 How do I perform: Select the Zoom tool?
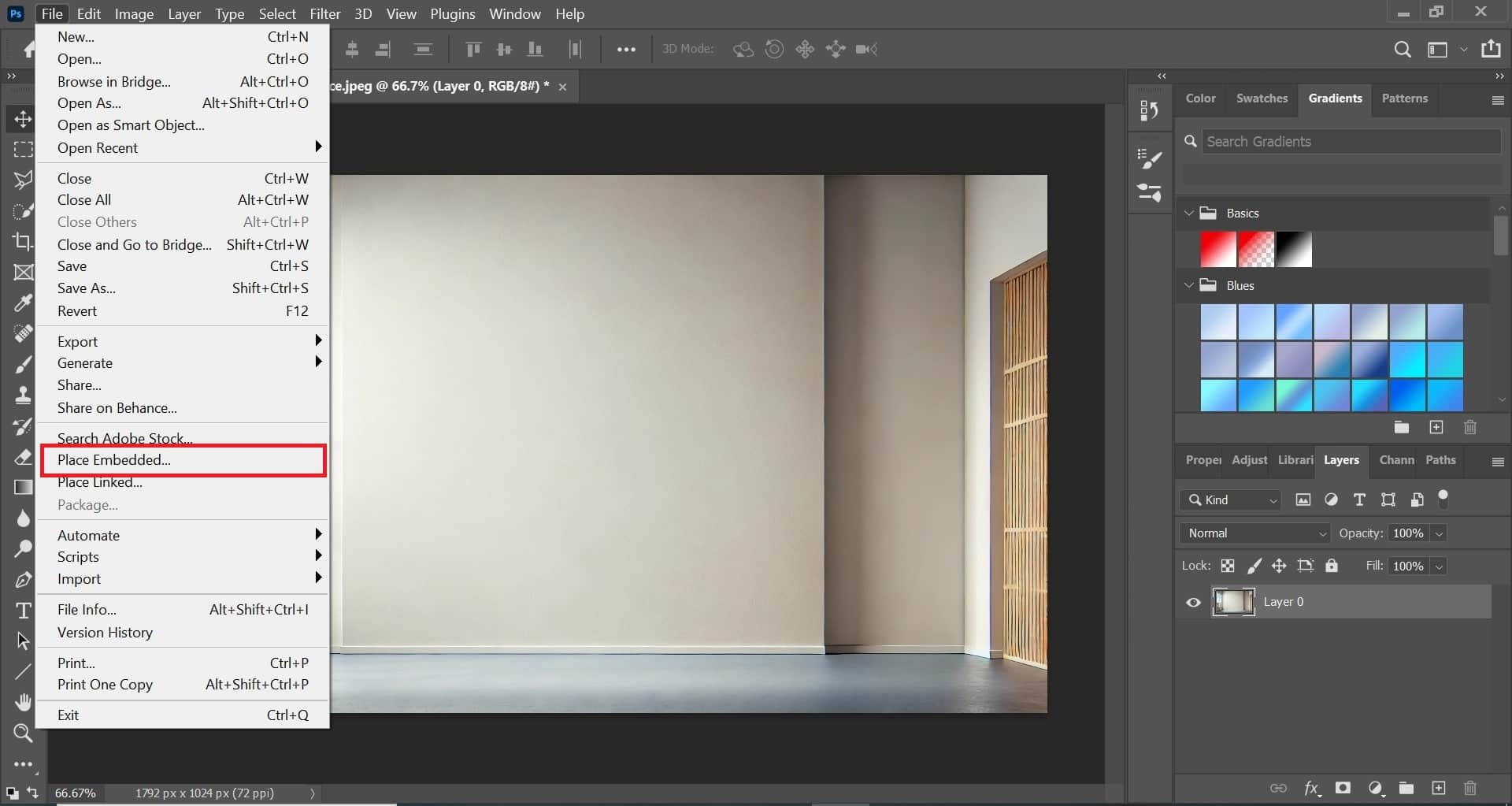click(23, 734)
